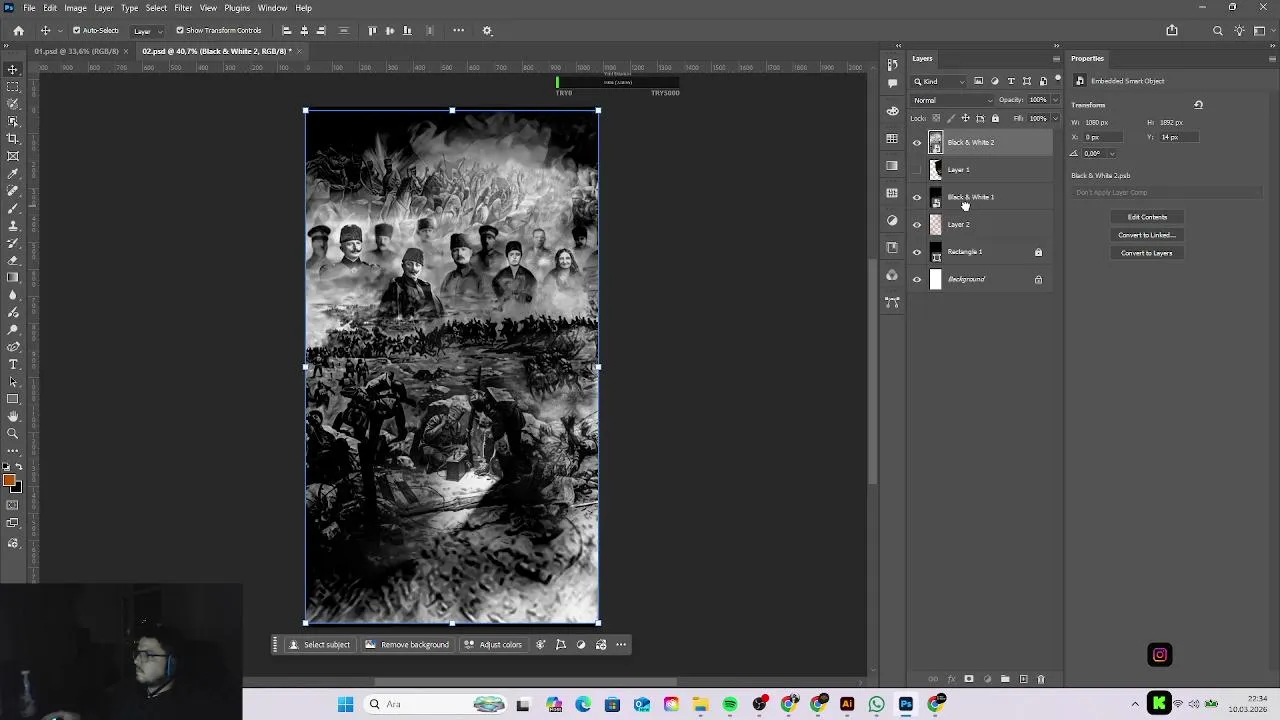
Task: Hide the Black & White 1 layer
Action: point(916,197)
